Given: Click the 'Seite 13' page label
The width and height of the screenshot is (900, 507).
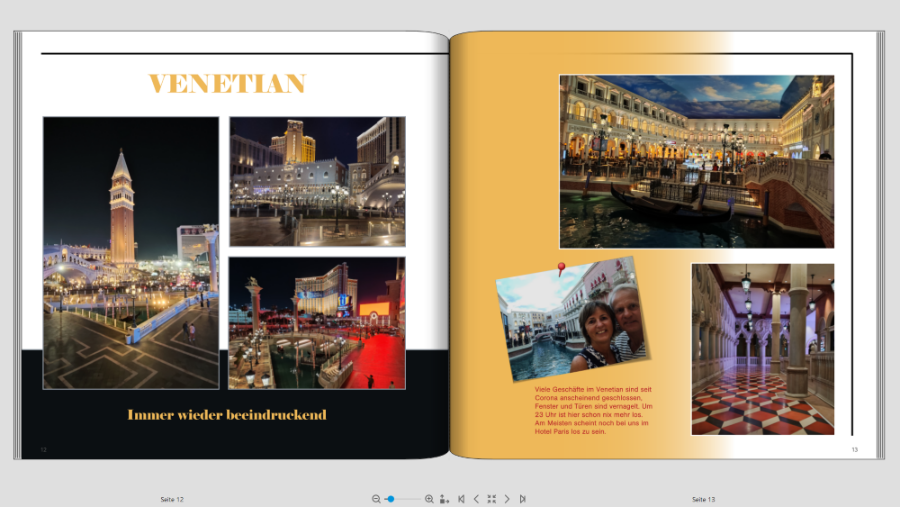Looking at the screenshot, I should [703, 500].
